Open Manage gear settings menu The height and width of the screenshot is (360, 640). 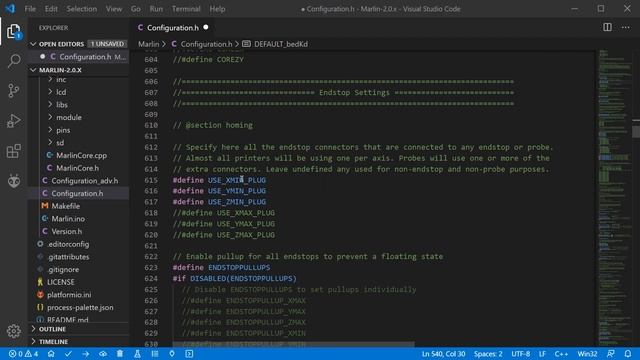(x=13, y=331)
